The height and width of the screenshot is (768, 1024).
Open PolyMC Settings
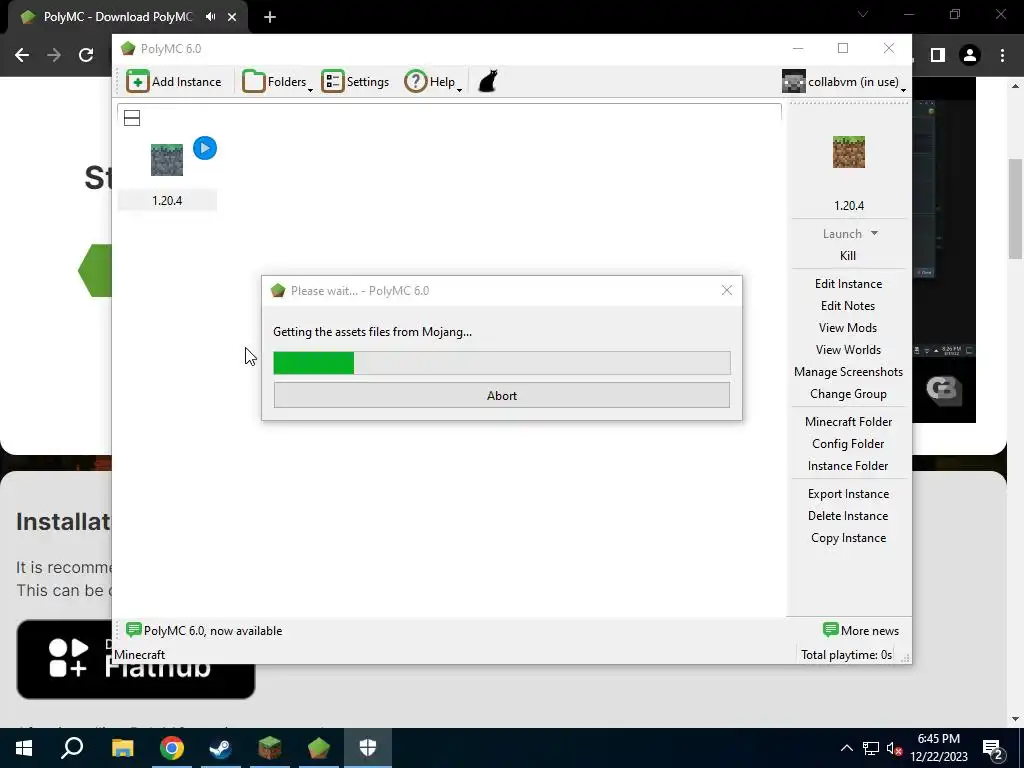coord(355,82)
